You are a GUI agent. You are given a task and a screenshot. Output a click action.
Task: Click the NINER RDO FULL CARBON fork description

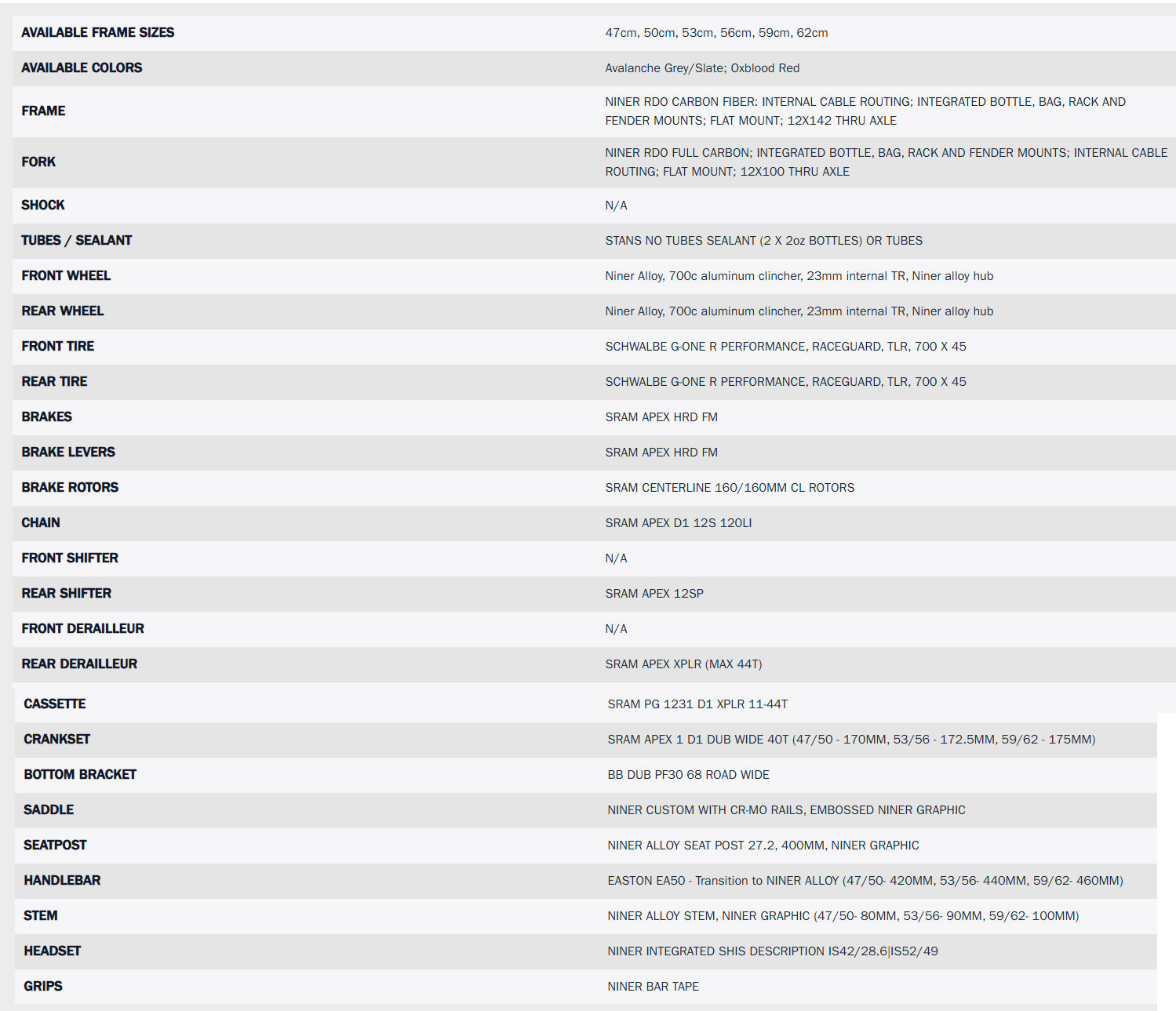point(886,162)
